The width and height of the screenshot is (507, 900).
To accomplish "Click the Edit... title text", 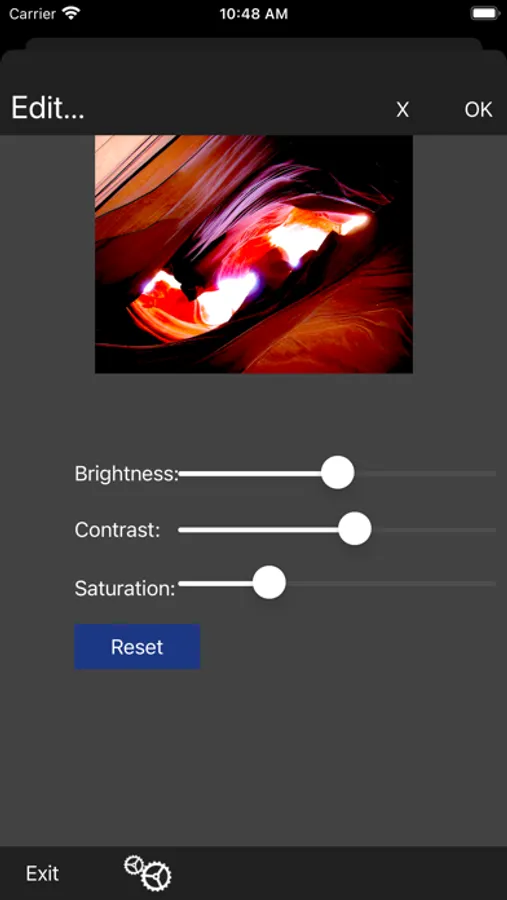I will click(48, 107).
